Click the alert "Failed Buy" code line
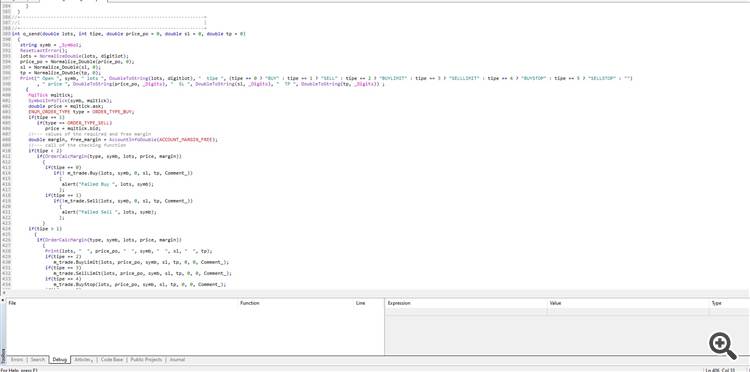750x372 pixels. pos(108,184)
